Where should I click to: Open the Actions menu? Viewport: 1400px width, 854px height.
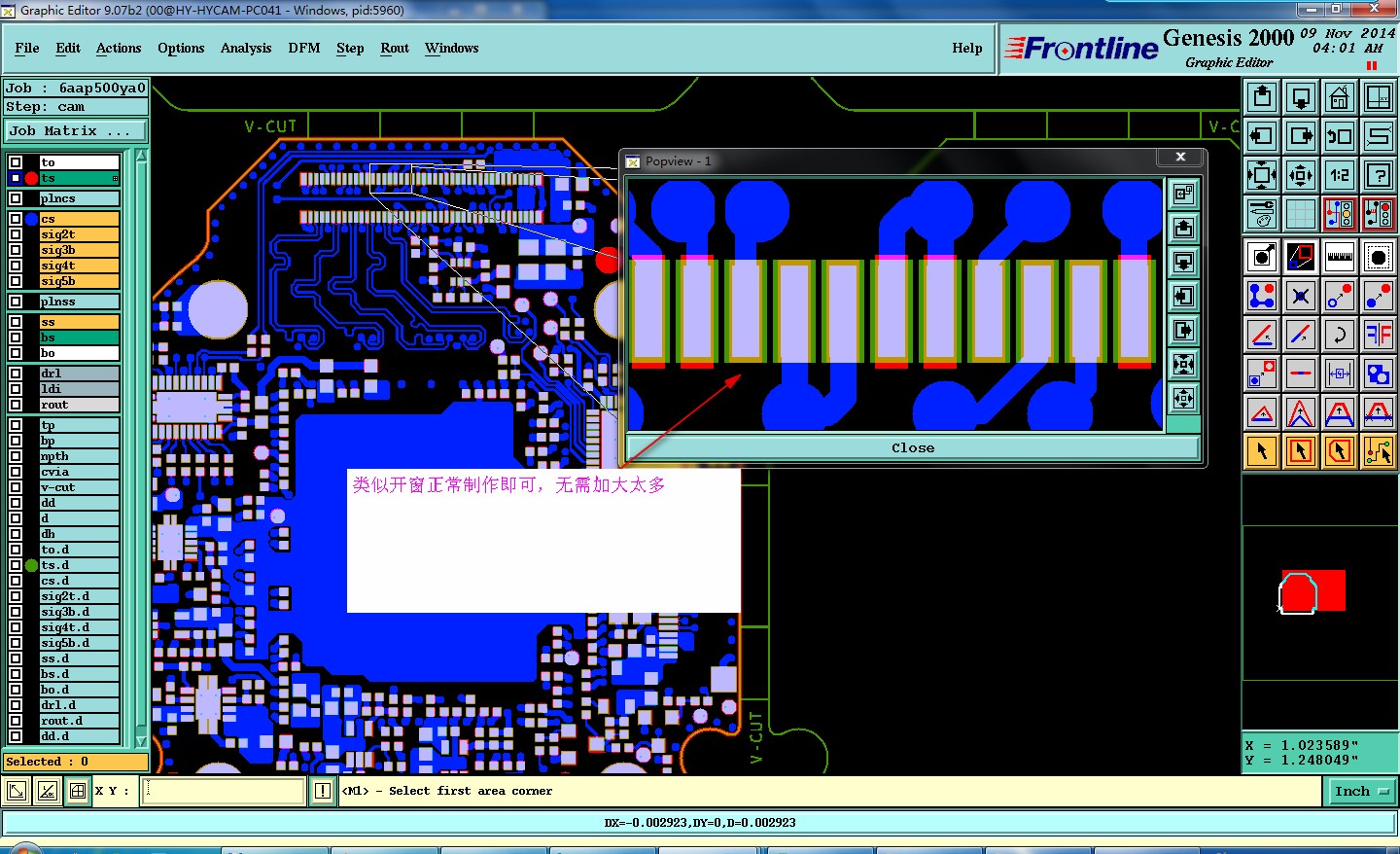(119, 48)
